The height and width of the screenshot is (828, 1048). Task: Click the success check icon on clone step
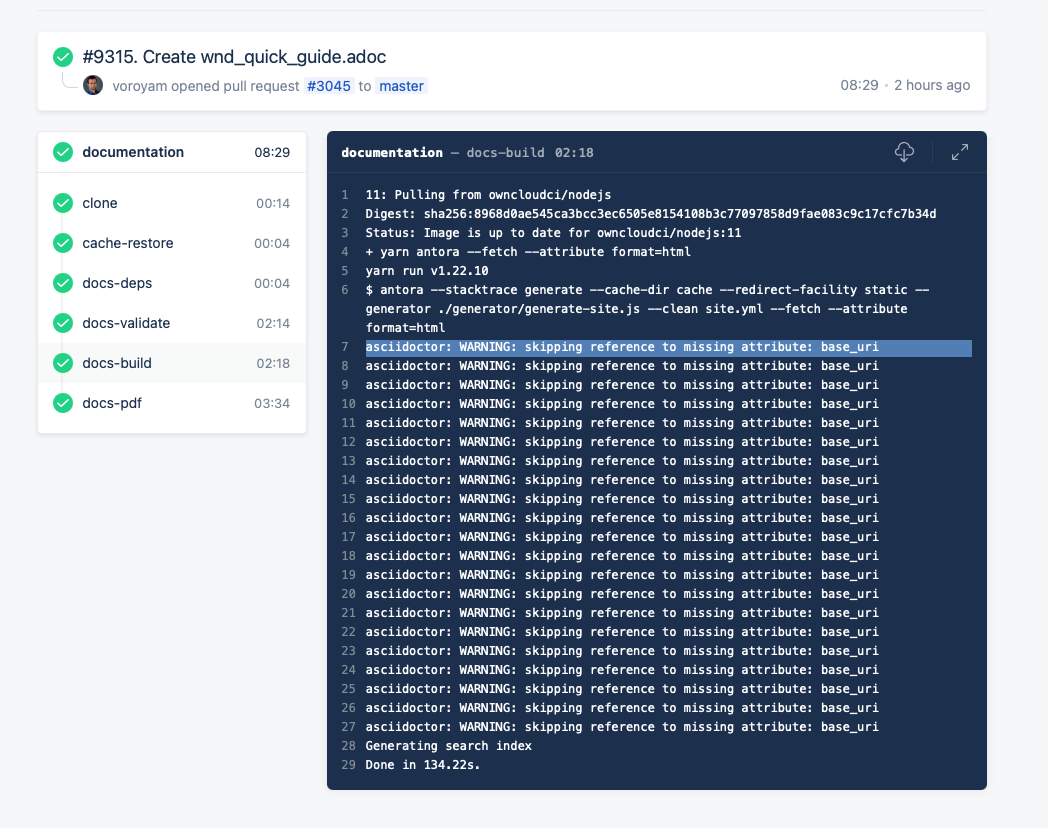click(x=62, y=203)
